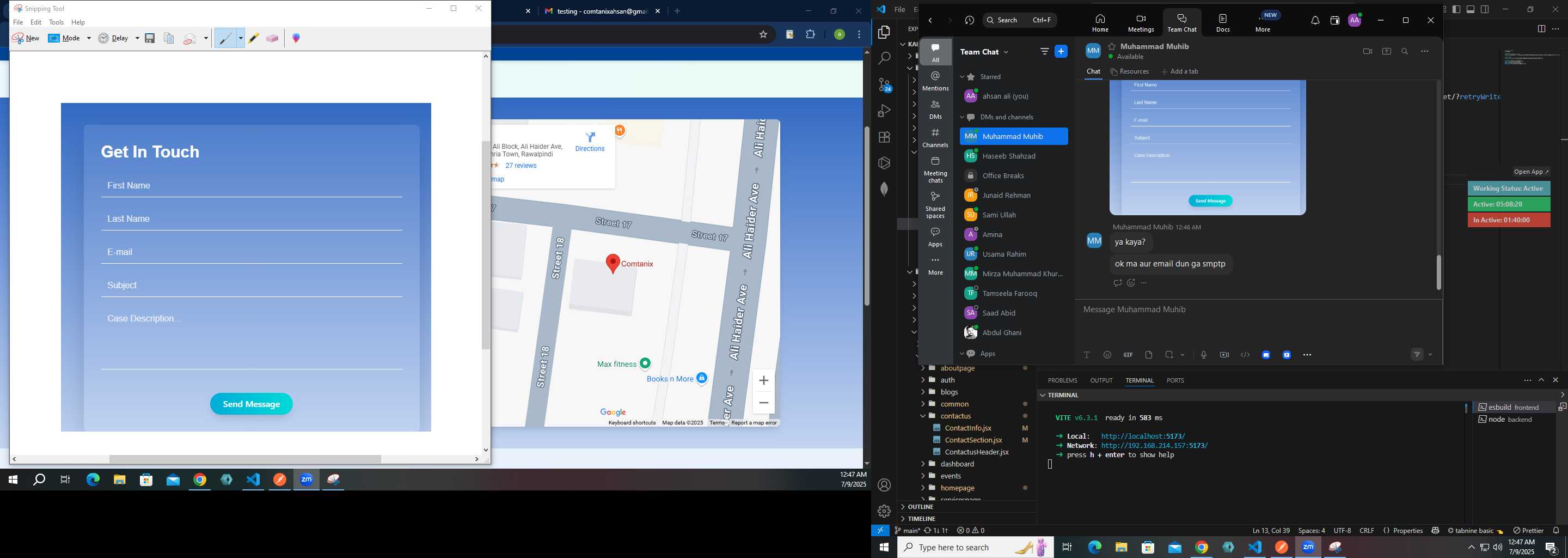This screenshot has height=558, width=1568.
Task: Open Shared spaces in Zoom sidebar
Action: [935, 205]
